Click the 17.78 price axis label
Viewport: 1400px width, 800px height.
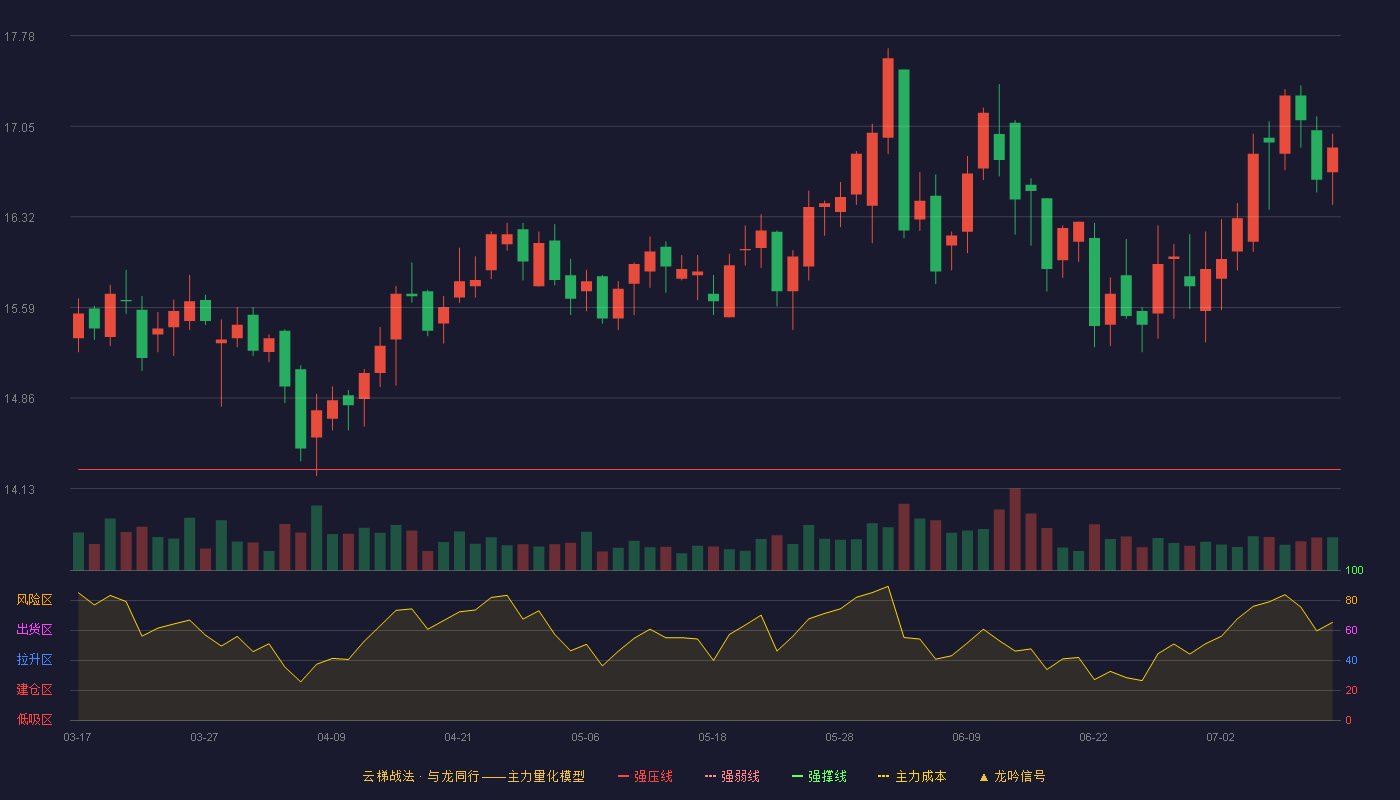click(x=19, y=37)
